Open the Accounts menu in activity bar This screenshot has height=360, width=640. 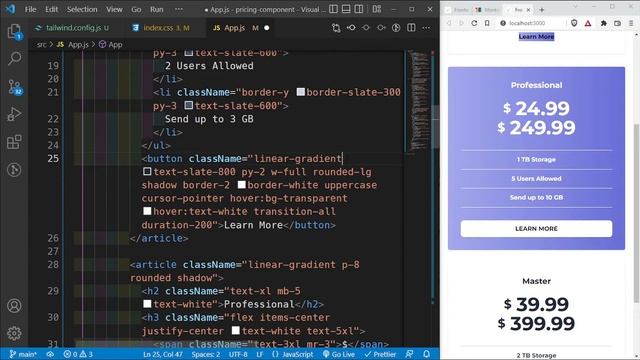point(14,306)
